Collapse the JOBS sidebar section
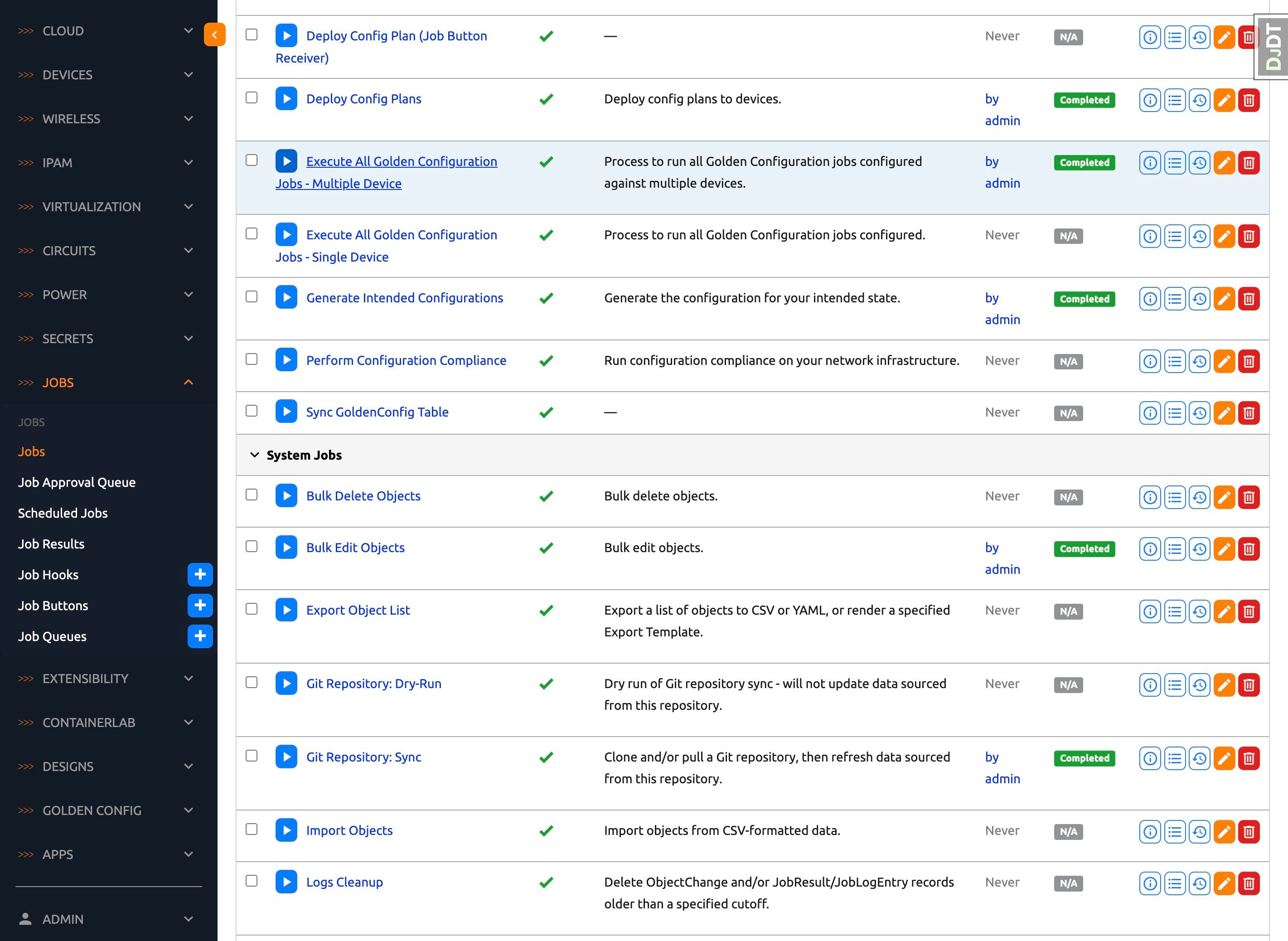Image resolution: width=1288 pixels, height=941 pixels. (x=188, y=382)
